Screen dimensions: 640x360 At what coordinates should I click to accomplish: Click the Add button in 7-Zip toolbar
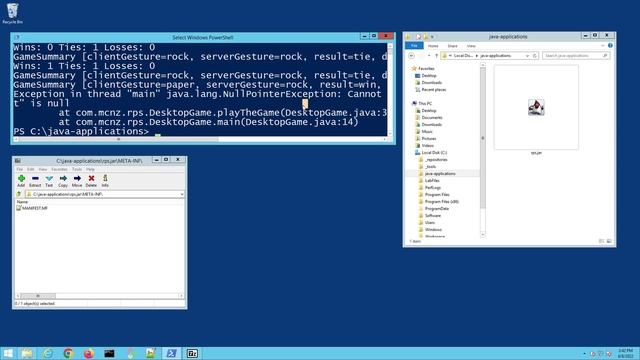tap(21, 180)
